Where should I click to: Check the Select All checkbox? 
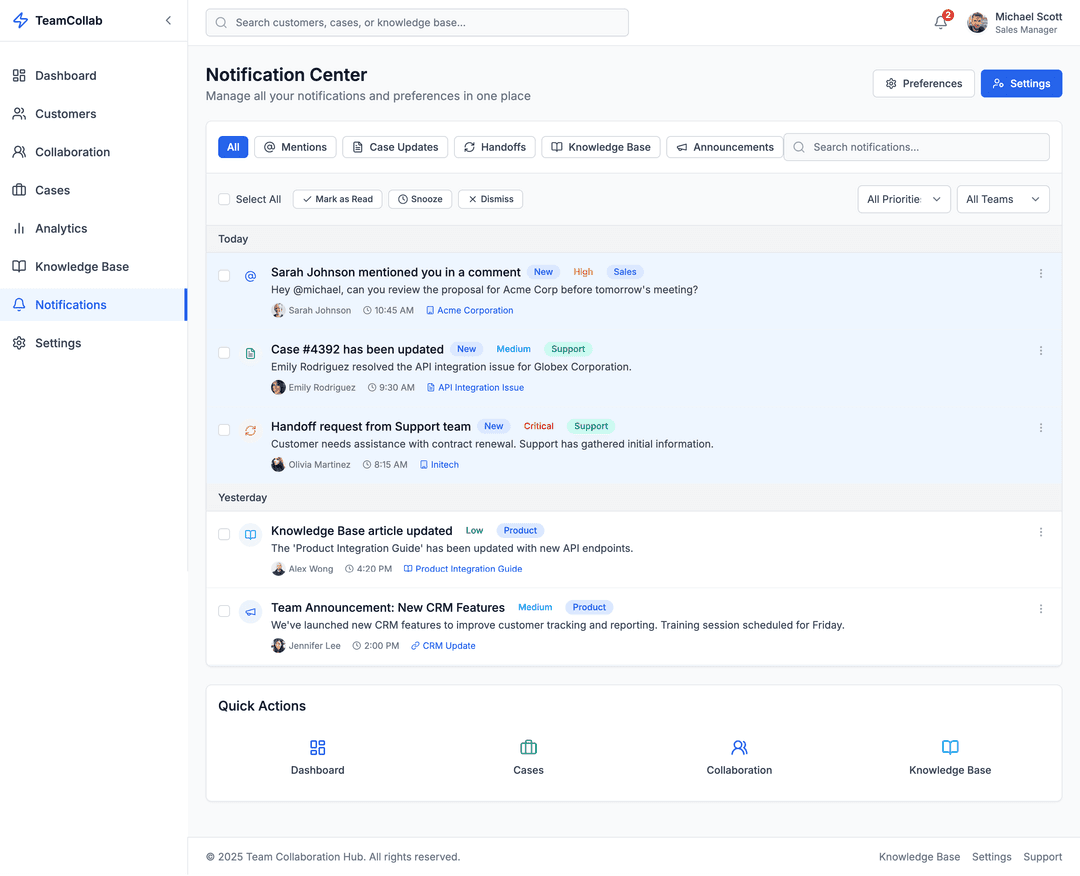click(224, 200)
